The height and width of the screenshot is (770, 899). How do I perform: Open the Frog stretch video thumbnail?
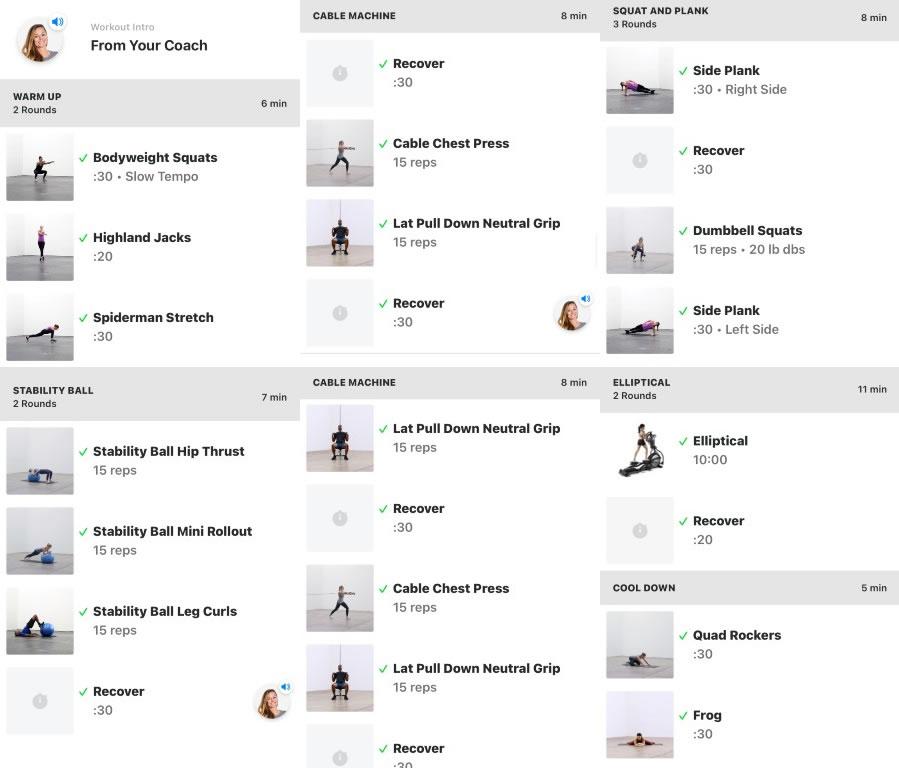click(640, 725)
